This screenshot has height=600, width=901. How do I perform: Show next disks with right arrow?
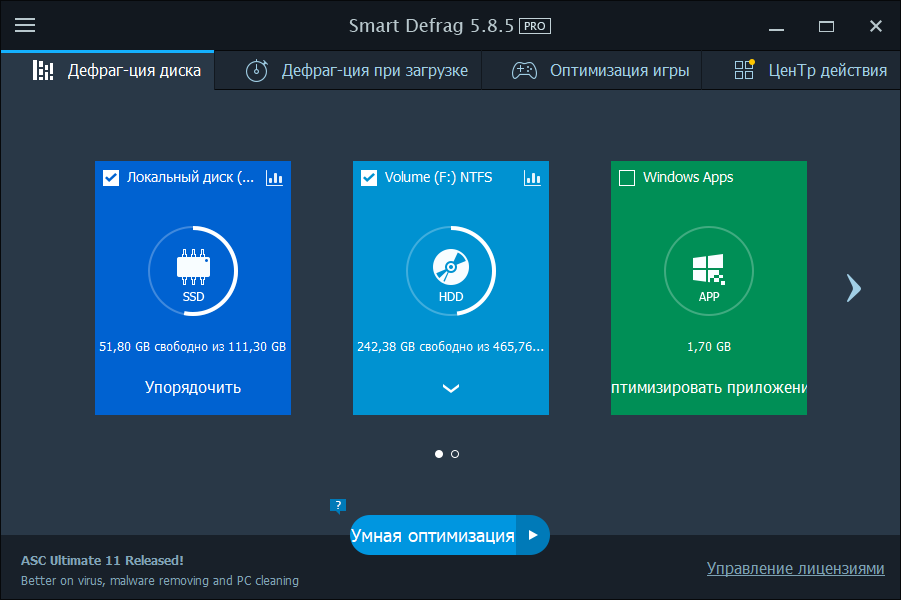point(852,288)
